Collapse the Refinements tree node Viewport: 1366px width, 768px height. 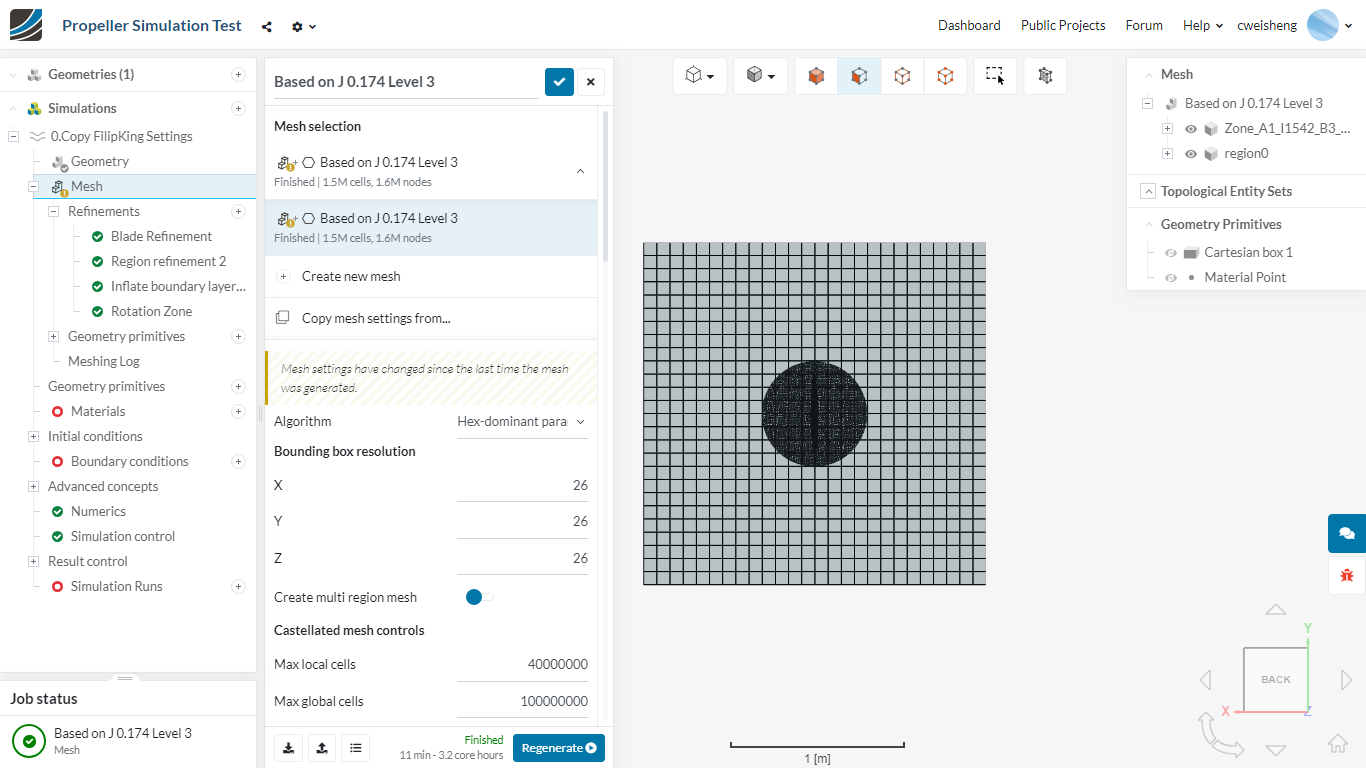(x=54, y=212)
